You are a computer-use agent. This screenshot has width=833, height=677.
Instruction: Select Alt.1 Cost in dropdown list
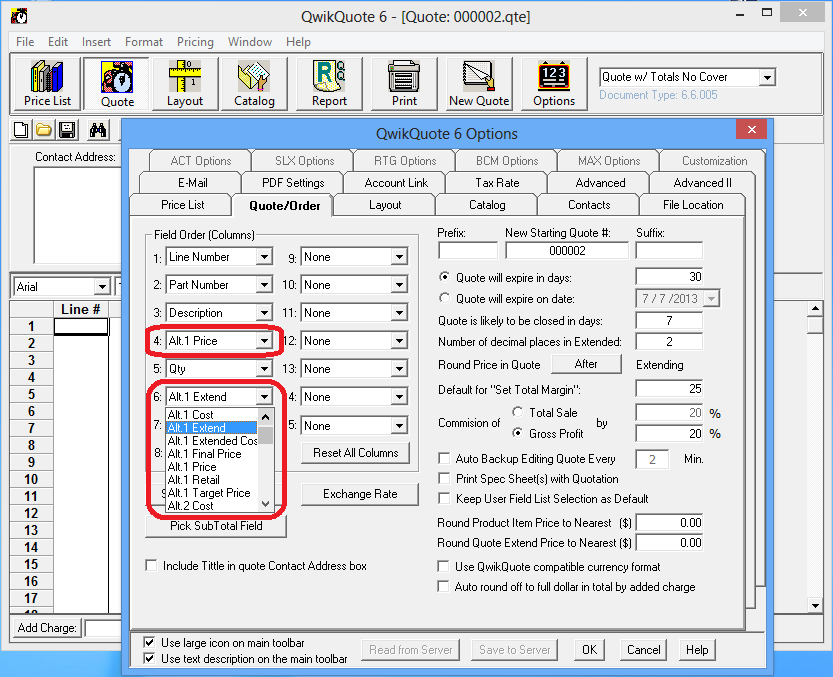point(211,414)
